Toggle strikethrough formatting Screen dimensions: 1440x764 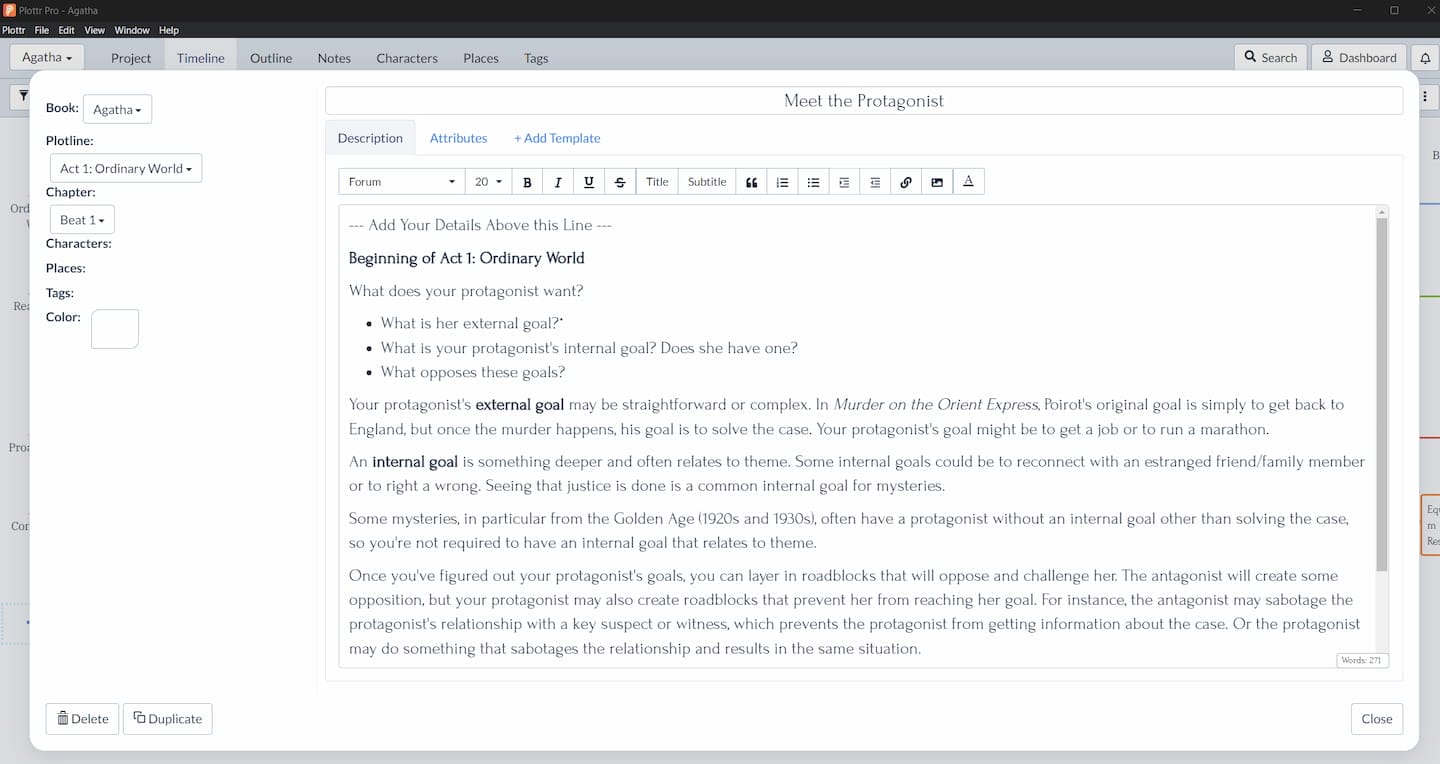point(620,181)
